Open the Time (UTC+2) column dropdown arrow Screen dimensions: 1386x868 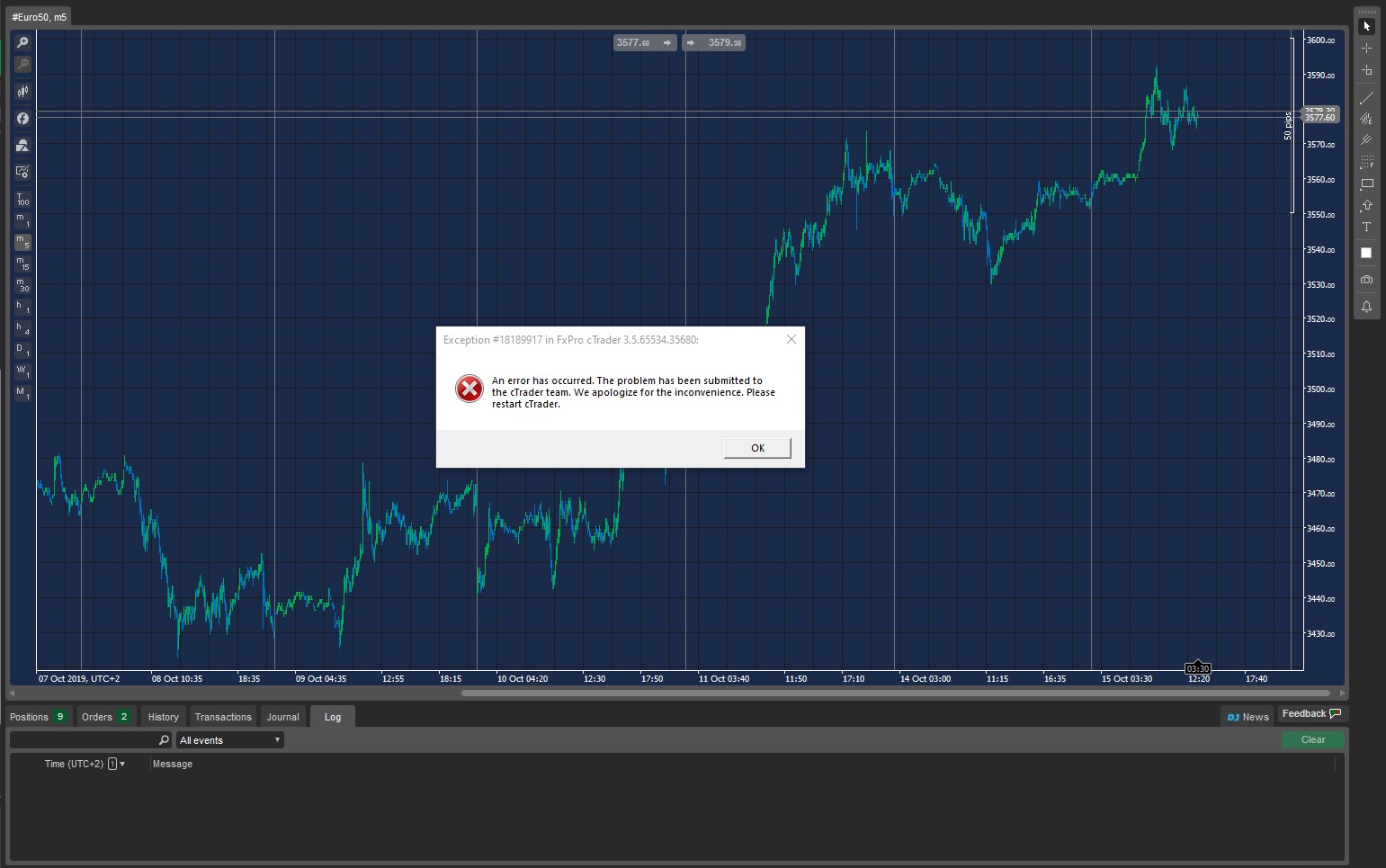click(x=122, y=764)
